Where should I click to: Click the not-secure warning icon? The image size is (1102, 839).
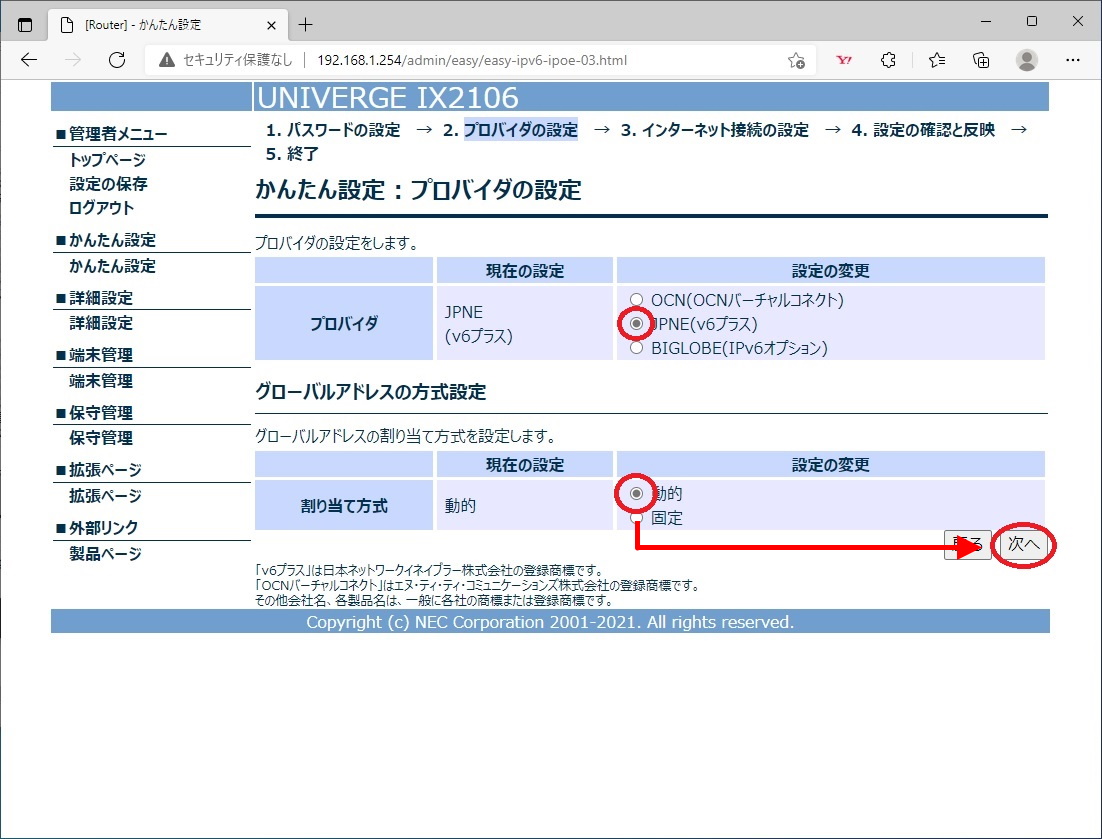coord(167,60)
